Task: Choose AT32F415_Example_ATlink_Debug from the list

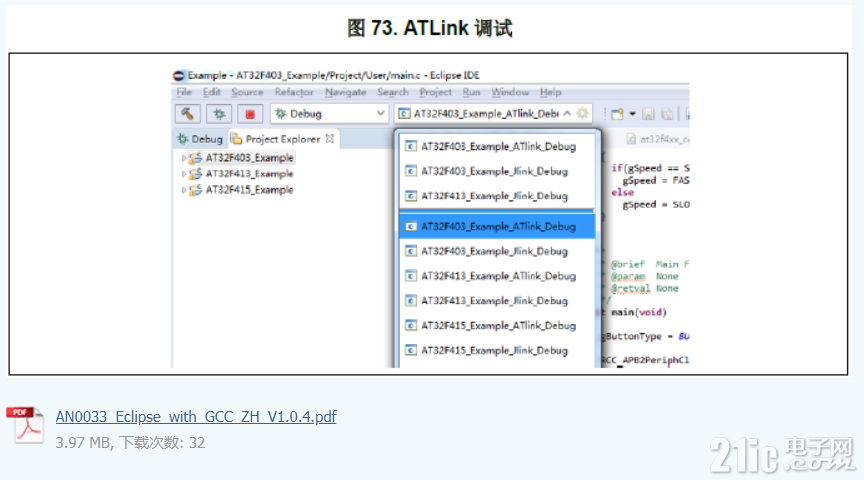Action: click(497, 325)
